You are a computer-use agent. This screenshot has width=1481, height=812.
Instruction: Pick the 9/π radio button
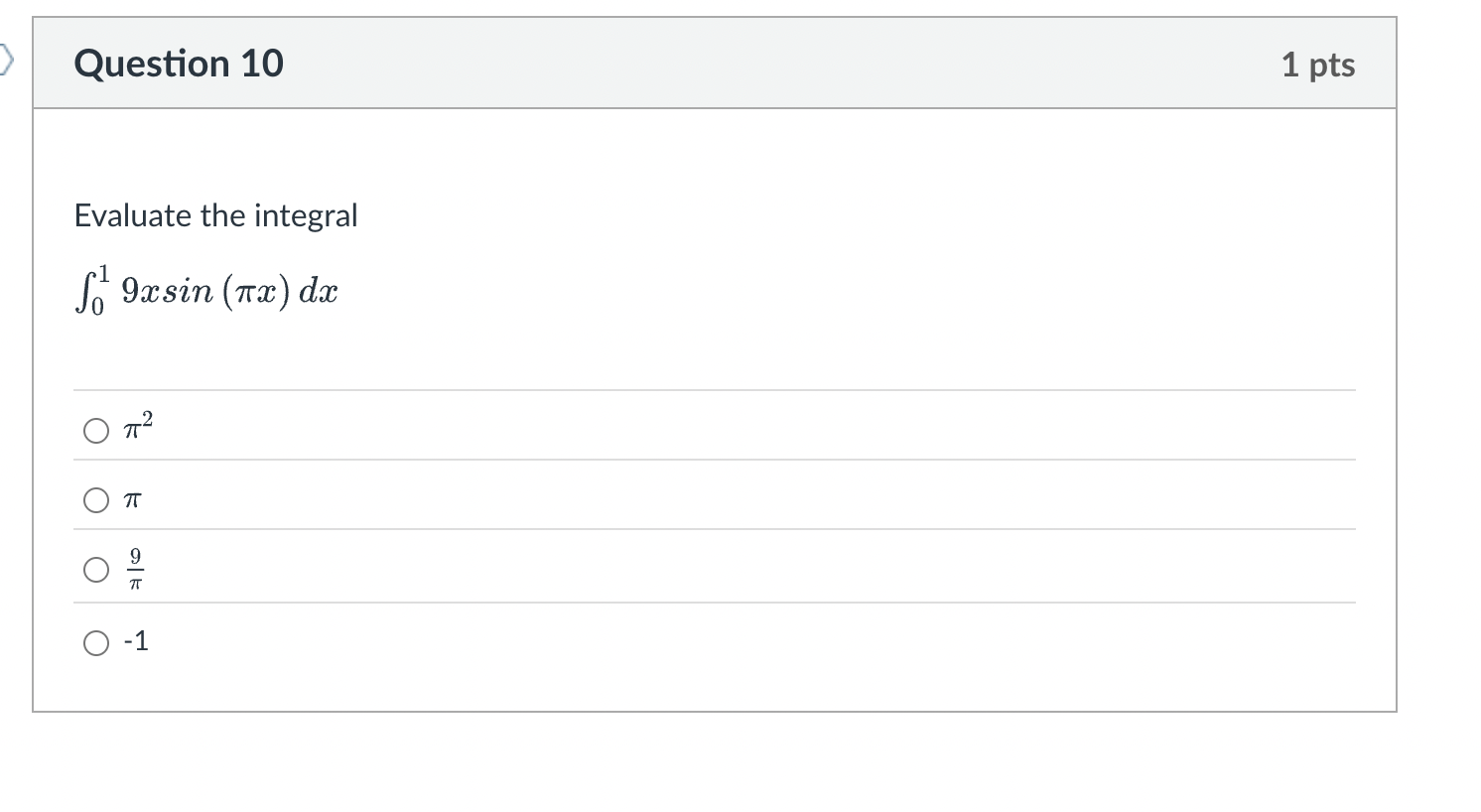(96, 570)
